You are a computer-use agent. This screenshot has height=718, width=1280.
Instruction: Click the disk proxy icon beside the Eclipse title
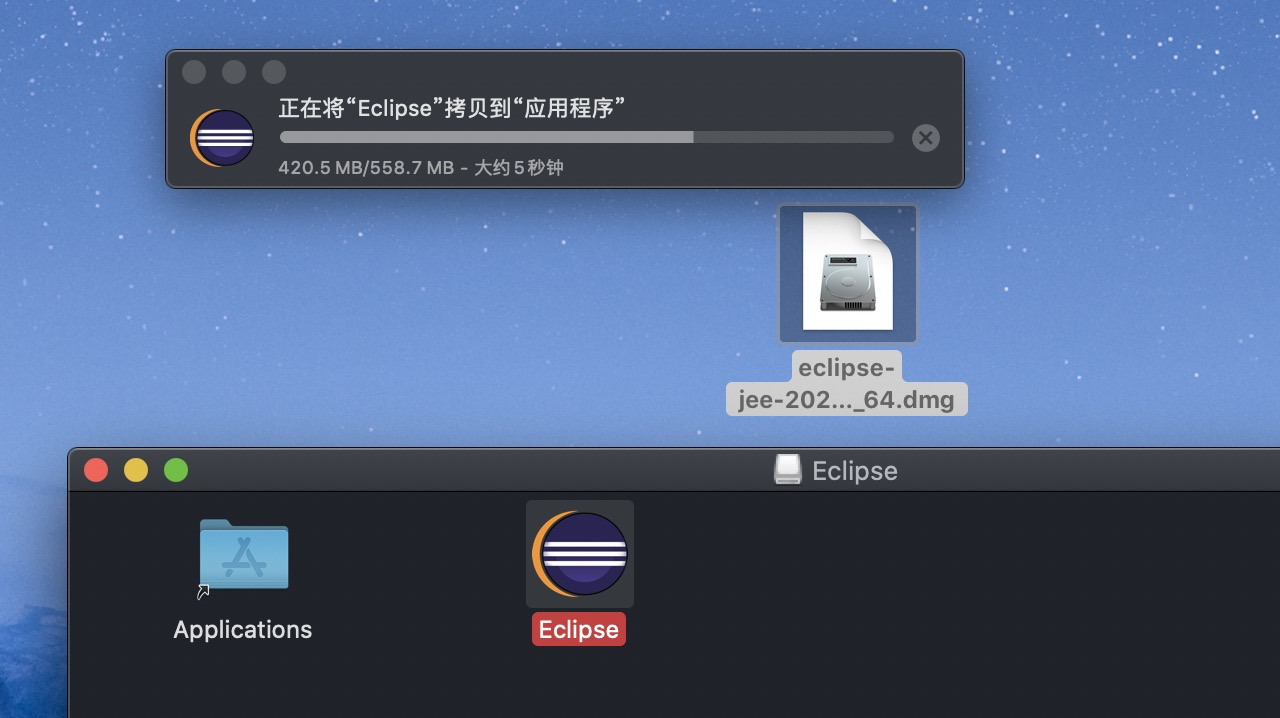pyautogui.click(x=788, y=470)
